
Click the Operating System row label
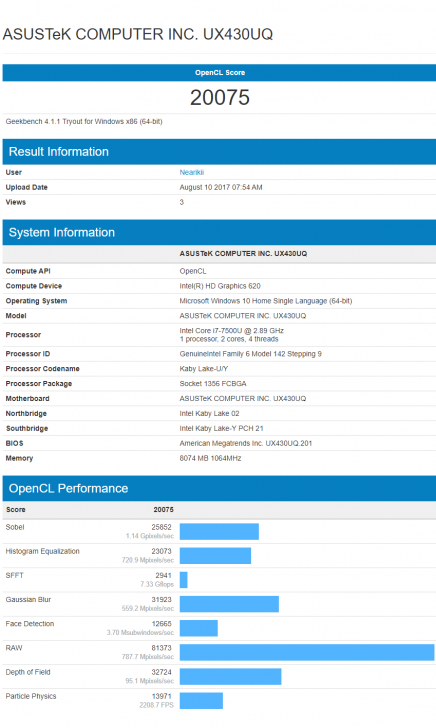tap(36, 301)
